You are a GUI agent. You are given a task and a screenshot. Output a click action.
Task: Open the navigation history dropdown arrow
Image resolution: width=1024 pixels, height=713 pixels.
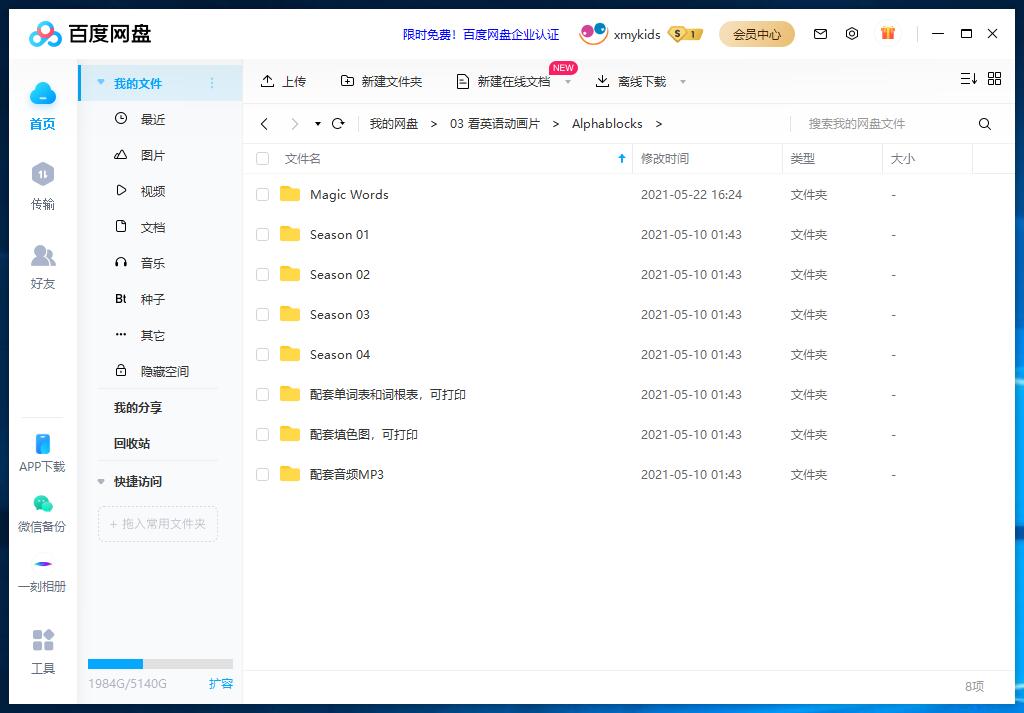point(317,123)
